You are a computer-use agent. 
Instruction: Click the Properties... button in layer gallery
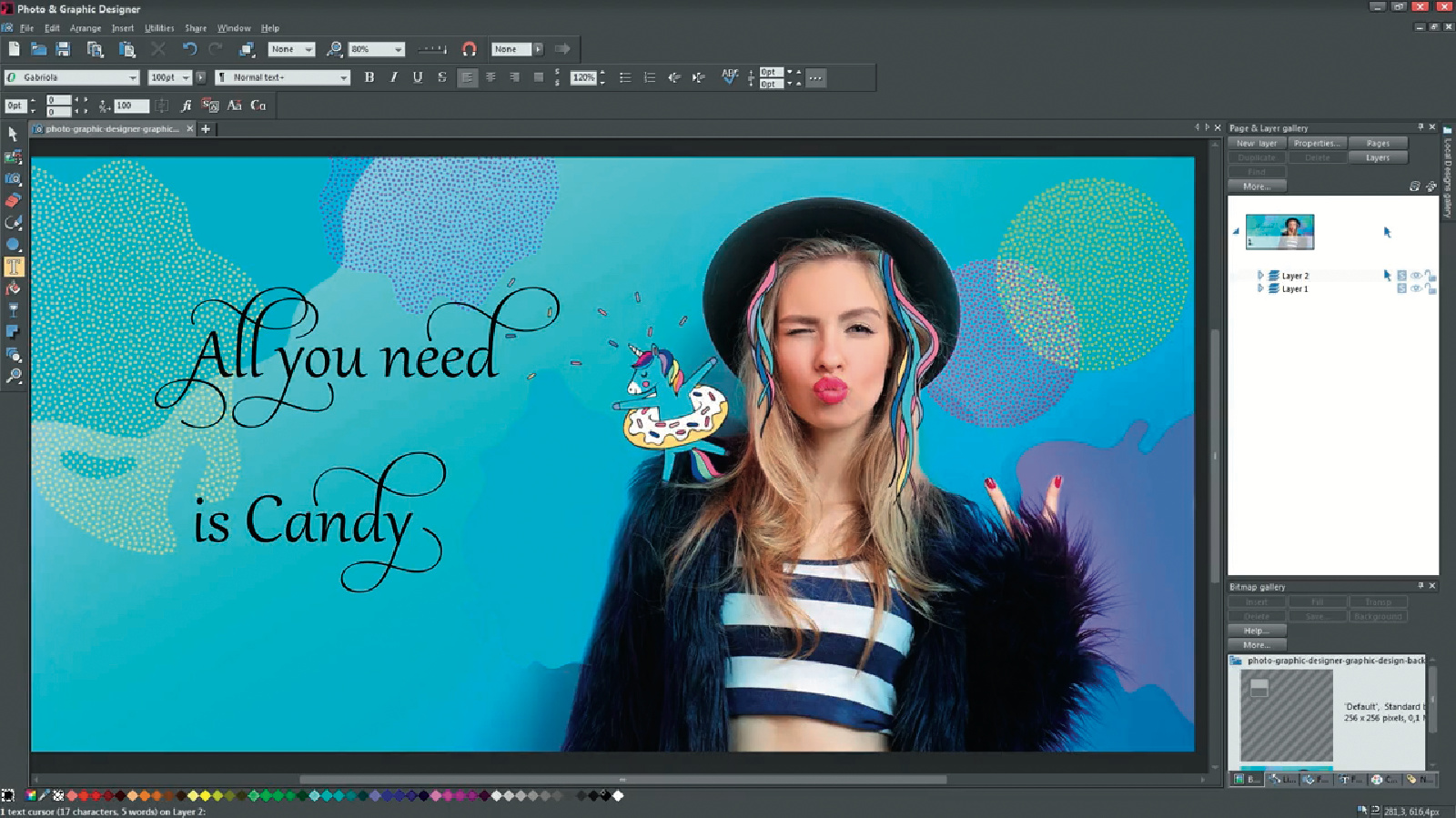point(1316,143)
